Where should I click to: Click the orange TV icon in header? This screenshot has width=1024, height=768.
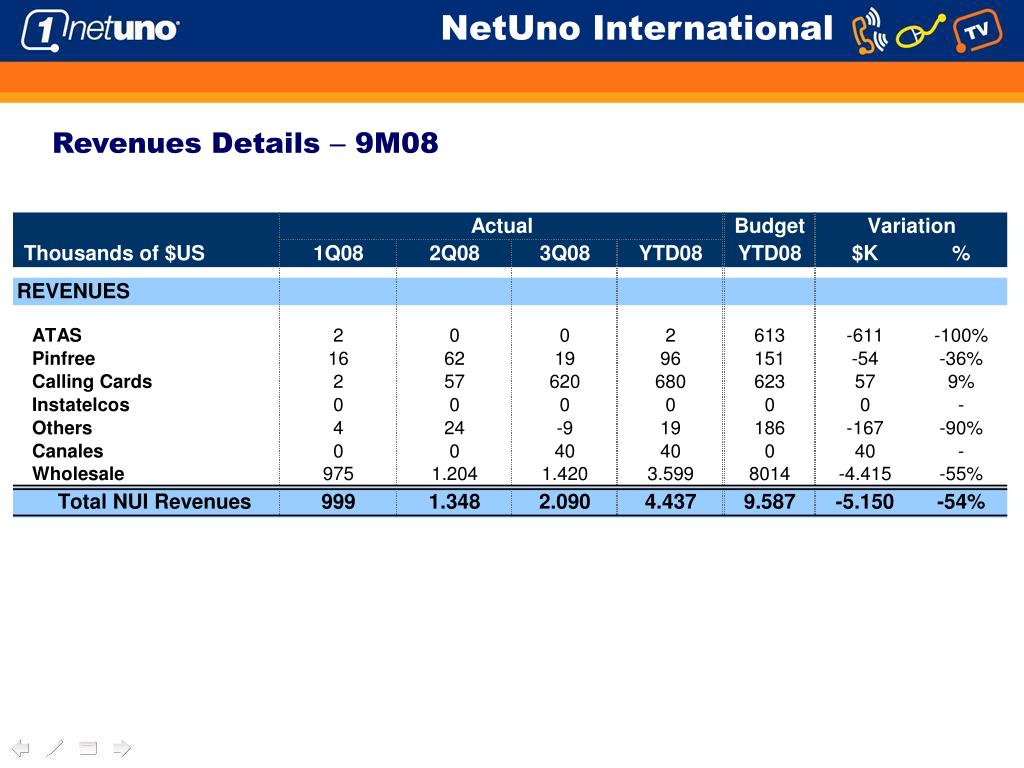977,31
